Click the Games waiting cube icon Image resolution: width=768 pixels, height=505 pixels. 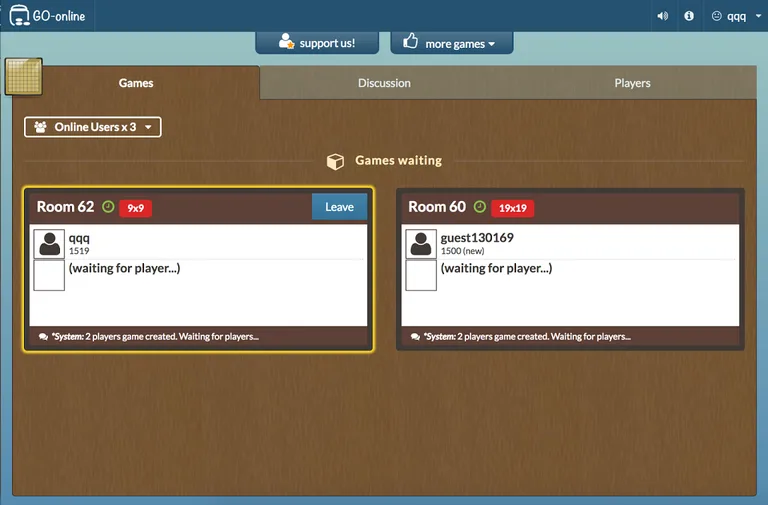pyautogui.click(x=335, y=161)
